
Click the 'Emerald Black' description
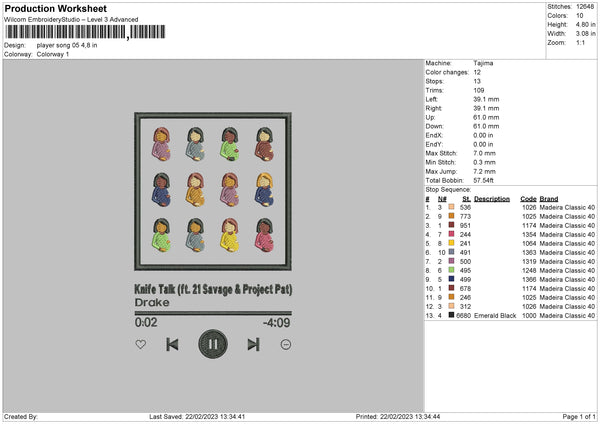(495, 316)
